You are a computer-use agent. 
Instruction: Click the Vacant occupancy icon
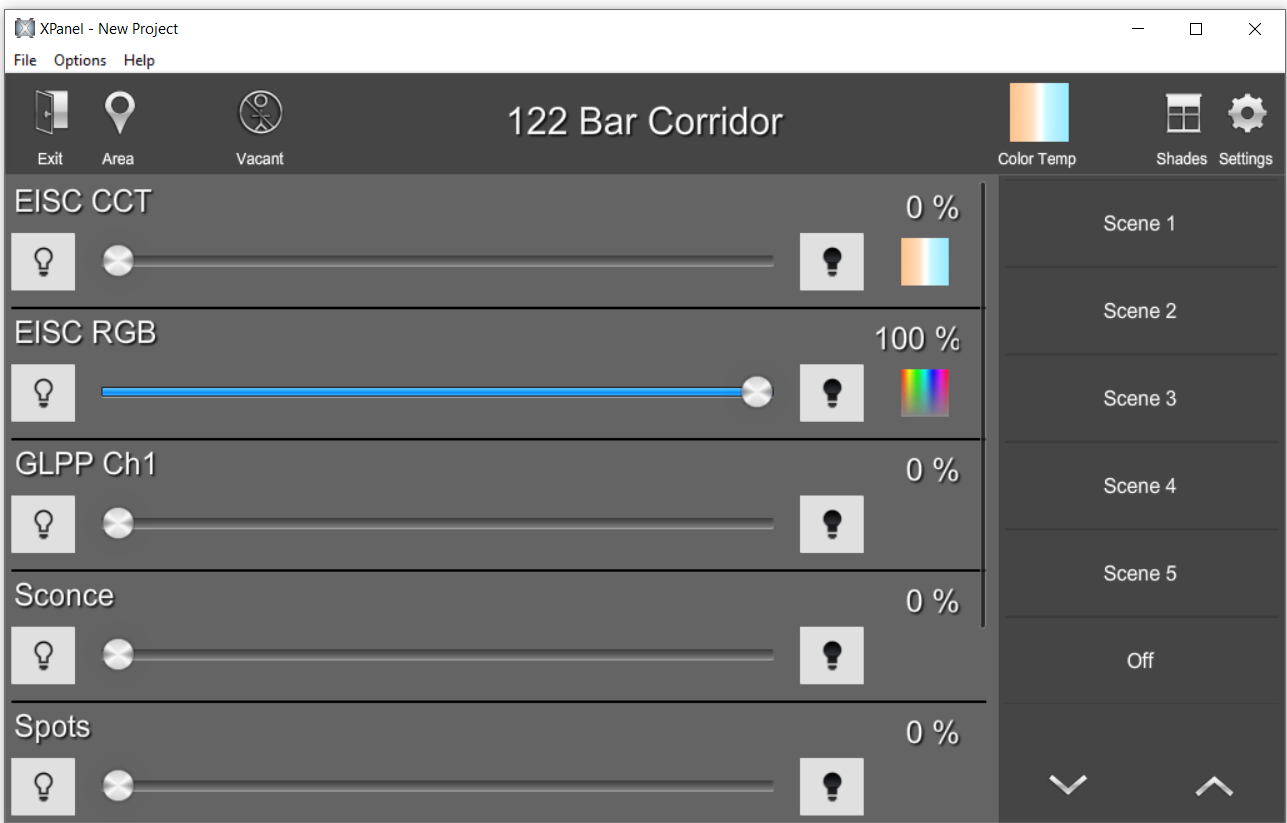(x=260, y=112)
